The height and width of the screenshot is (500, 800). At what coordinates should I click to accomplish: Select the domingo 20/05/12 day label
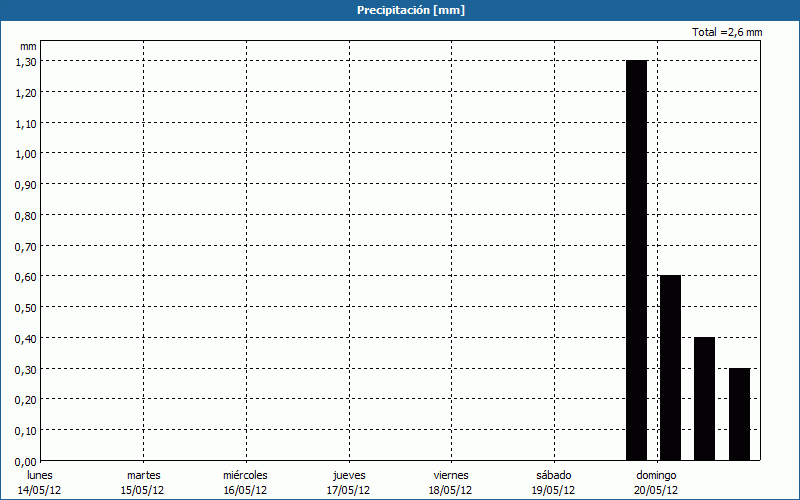pos(656,482)
